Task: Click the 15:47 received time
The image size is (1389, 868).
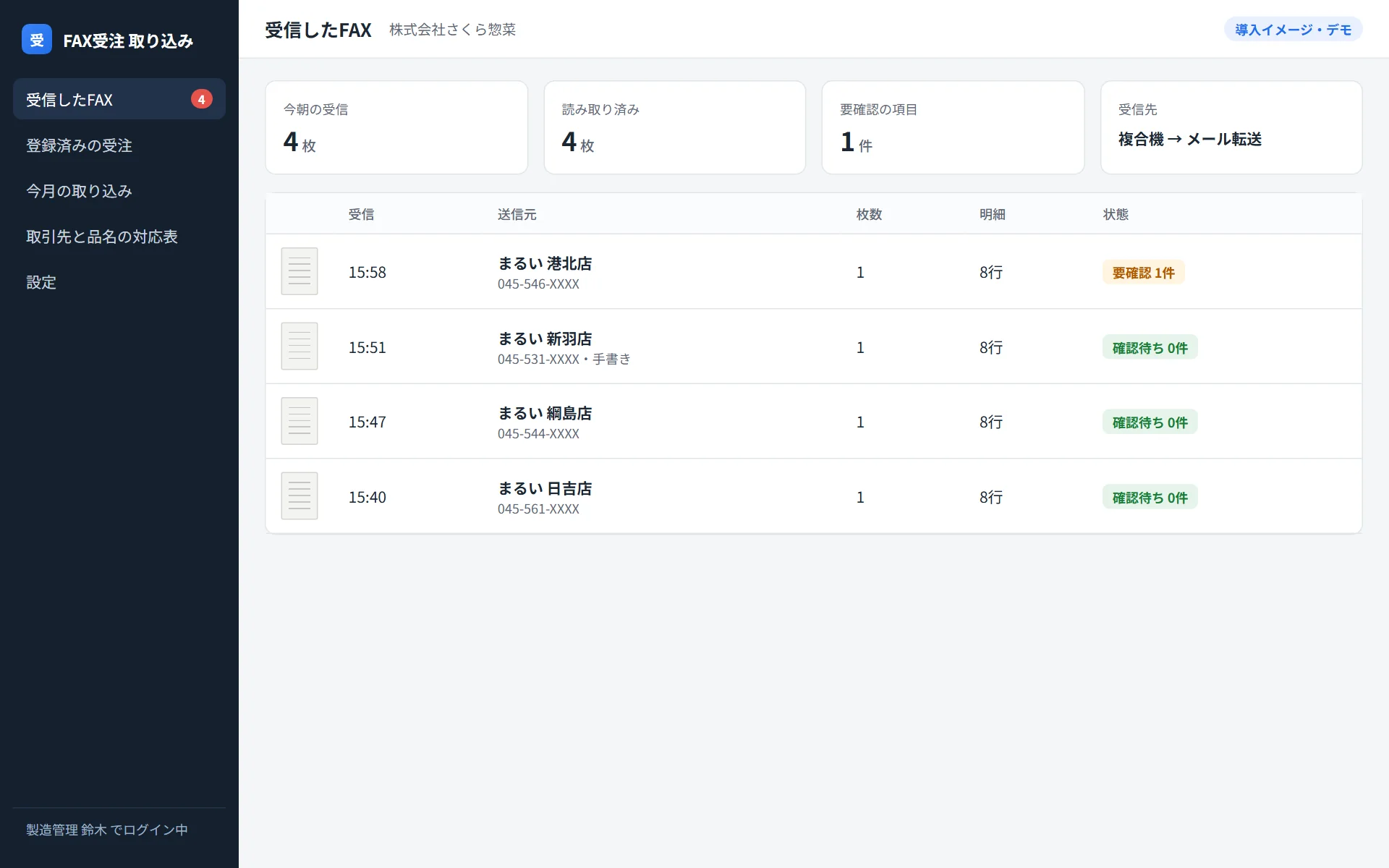Action: coord(368,422)
